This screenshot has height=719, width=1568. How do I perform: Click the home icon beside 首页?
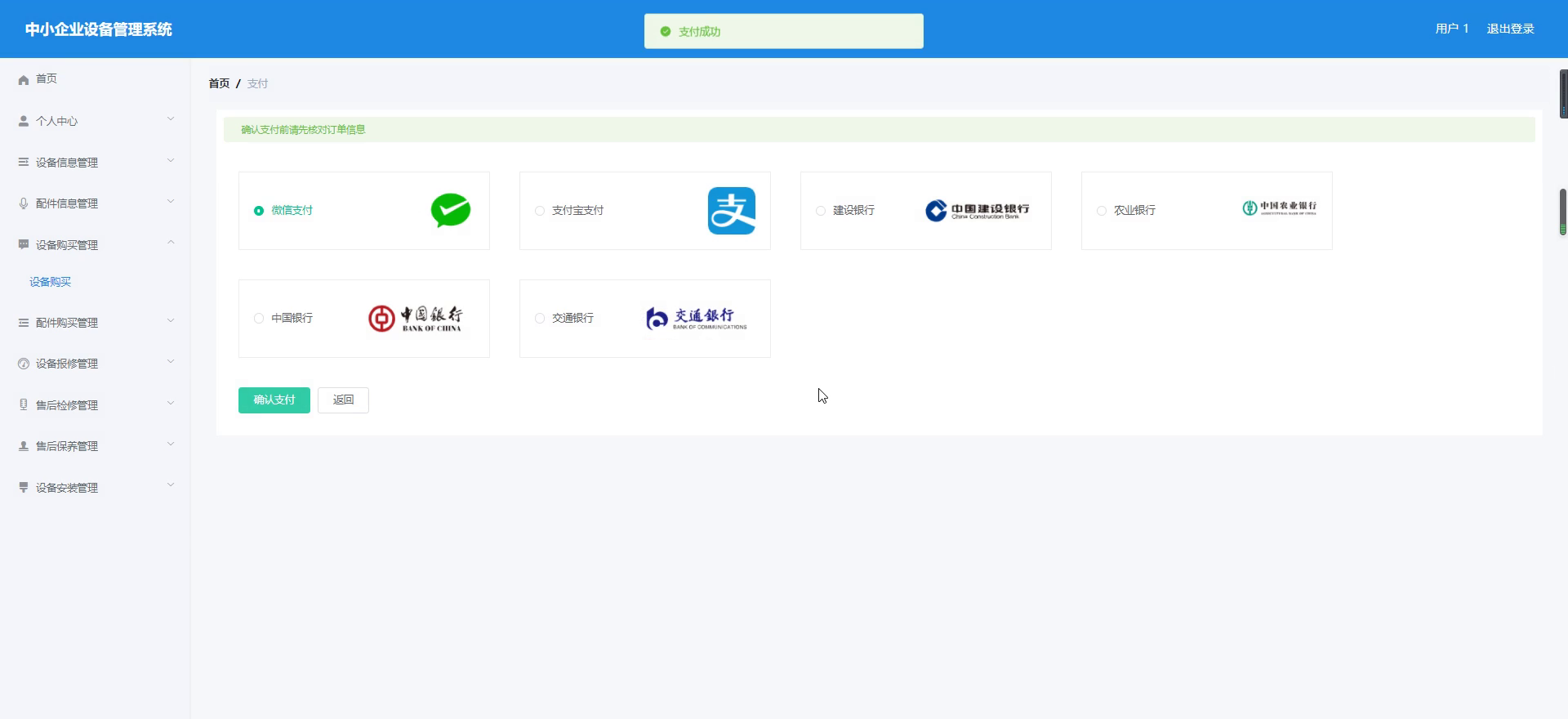point(24,79)
